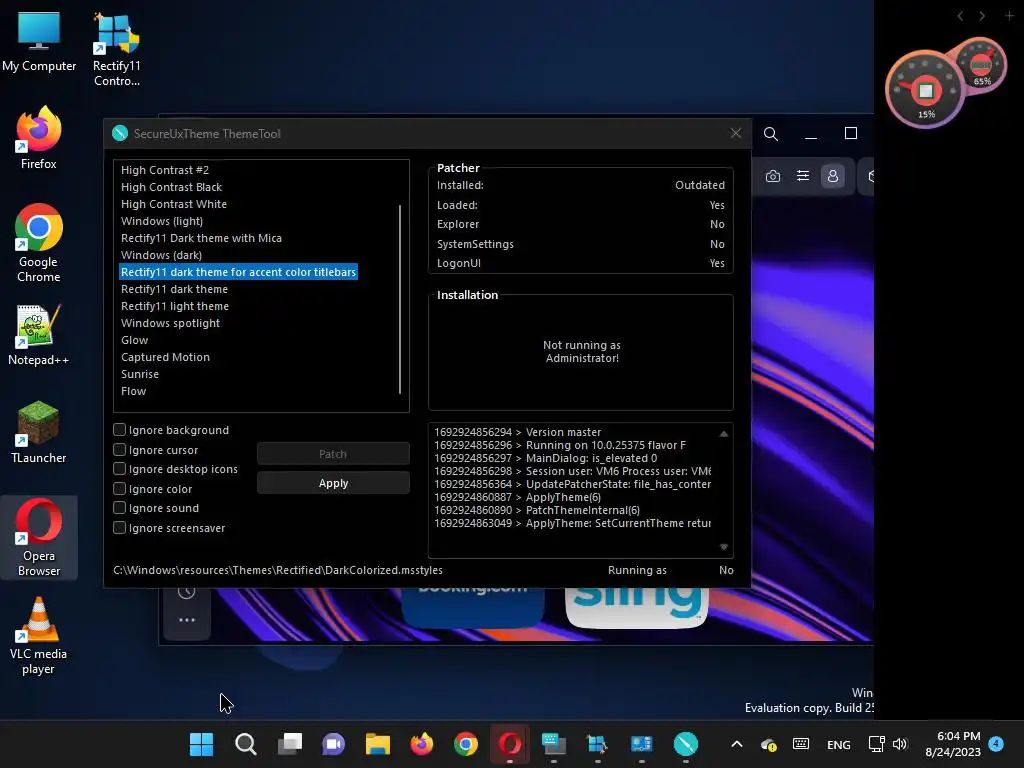Select the Rectify11 dark theme entry
Image resolution: width=1024 pixels, height=768 pixels.
174,289
